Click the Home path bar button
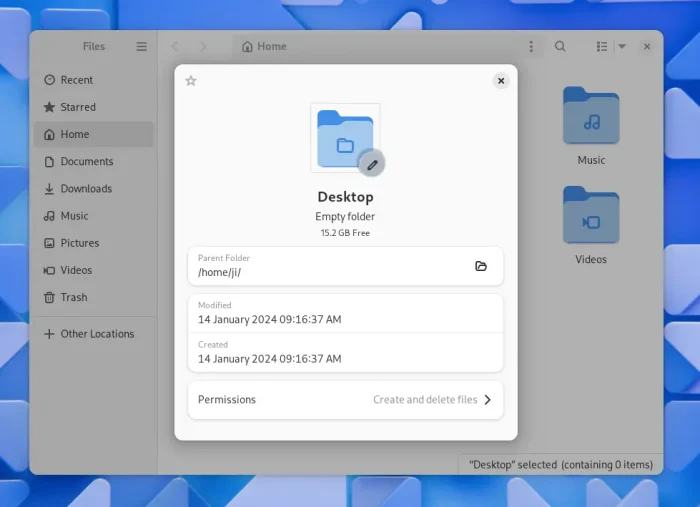The height and width of the screenshot is (507, 700). coord(264,47)
